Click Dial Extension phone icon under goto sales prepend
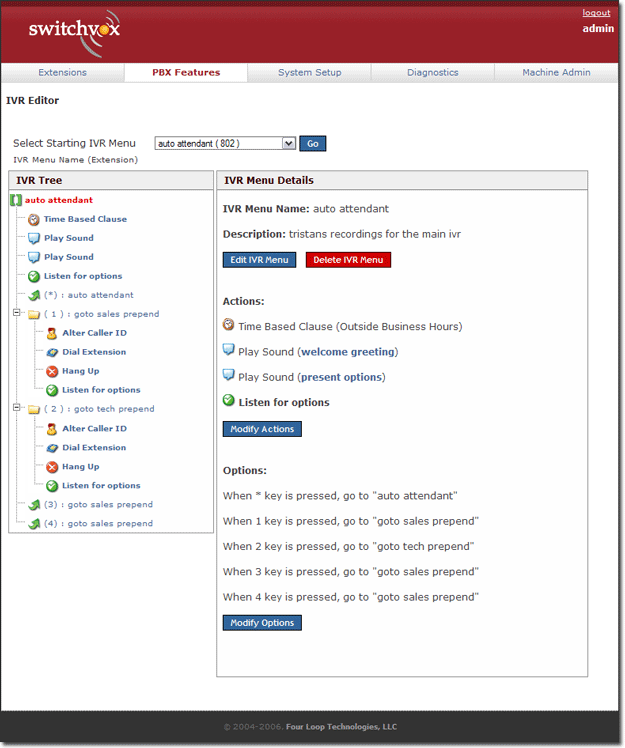The width and height of the screenshot is (625, 748). [52, 353]
